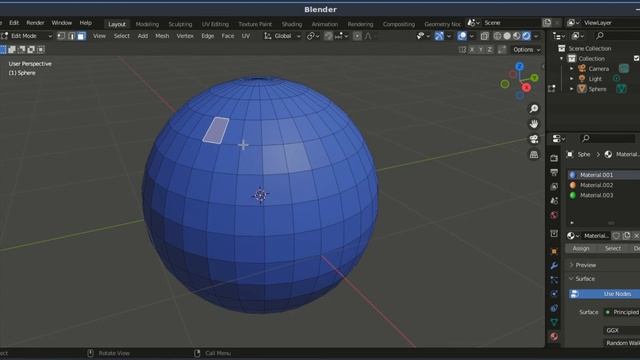Toggle Use Nodes button
The height and width of the screenshot is (360, 640).
point(604,294)
